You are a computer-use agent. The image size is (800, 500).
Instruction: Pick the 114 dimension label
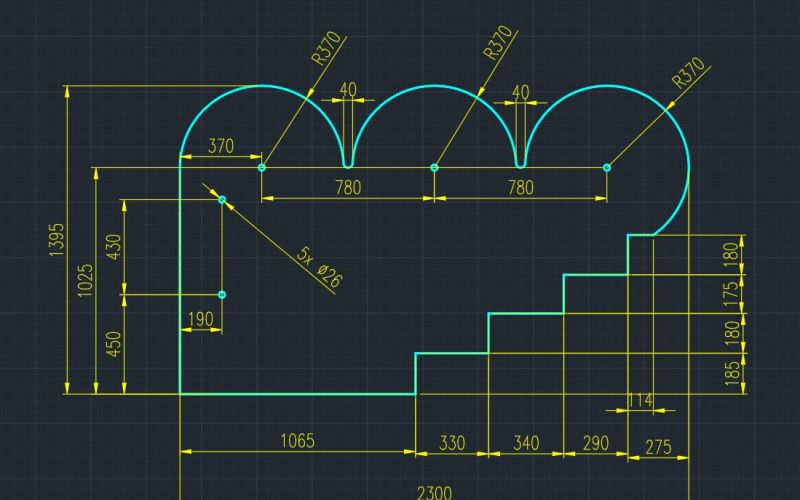[639, 401]
